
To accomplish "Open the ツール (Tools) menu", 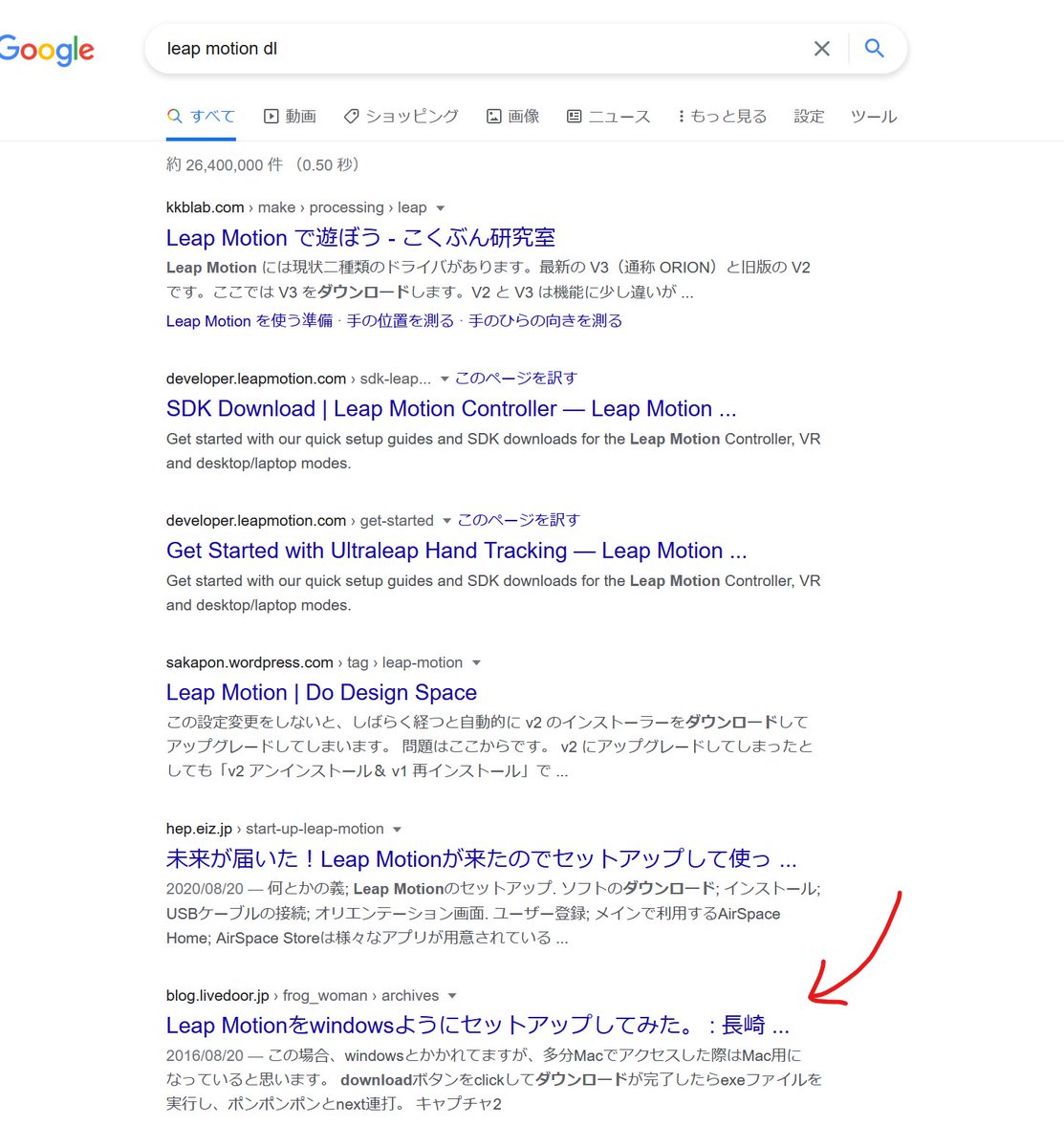I will click(873, 116).
